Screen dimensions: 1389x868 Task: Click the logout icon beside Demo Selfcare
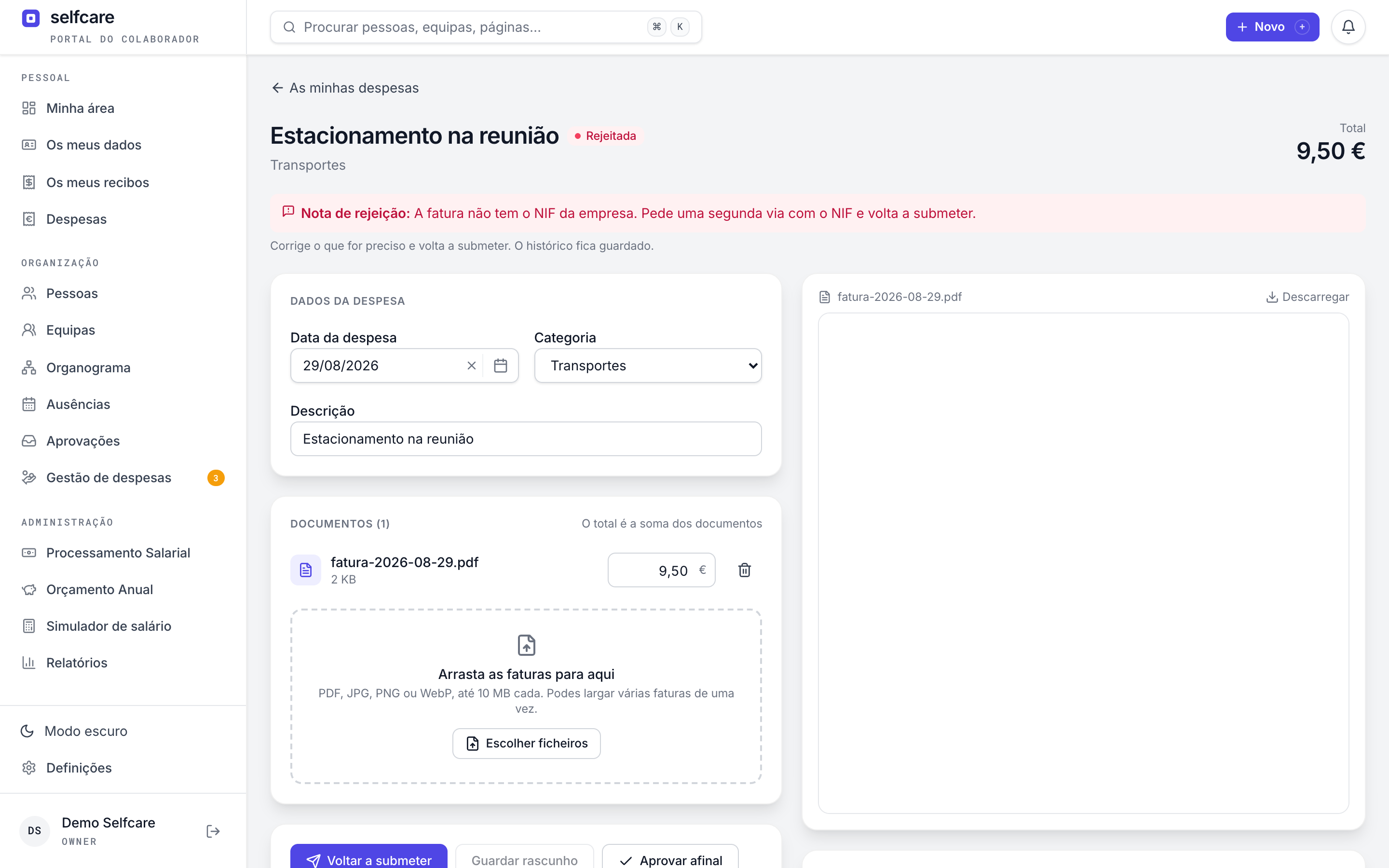coord(213,831)
